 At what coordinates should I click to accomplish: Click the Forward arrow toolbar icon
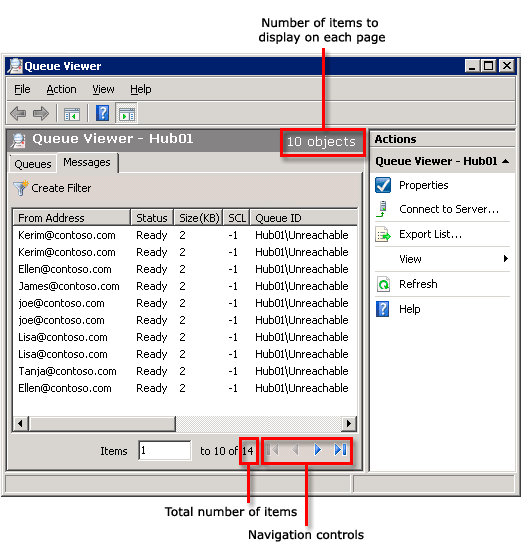click(41, 114)
